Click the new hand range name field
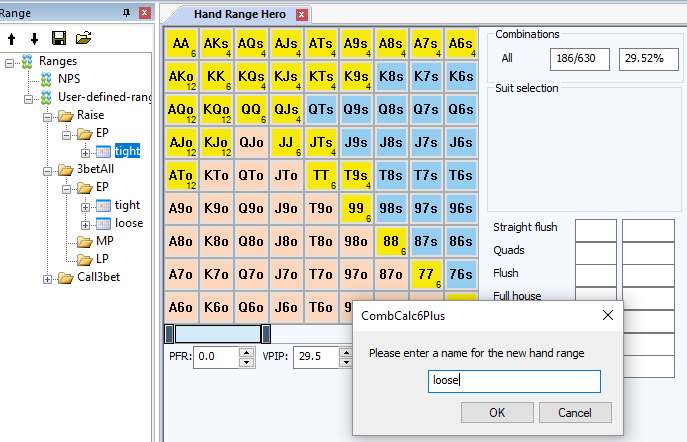The image size is (687, 442). [x=514, y=381]
